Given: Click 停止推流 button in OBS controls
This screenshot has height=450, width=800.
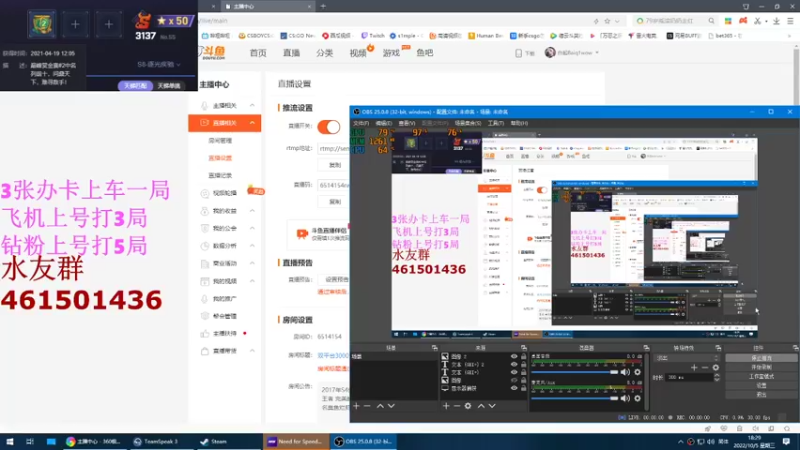Looking at the screenshot, I should pyautogui.click(x=761, y=358).
